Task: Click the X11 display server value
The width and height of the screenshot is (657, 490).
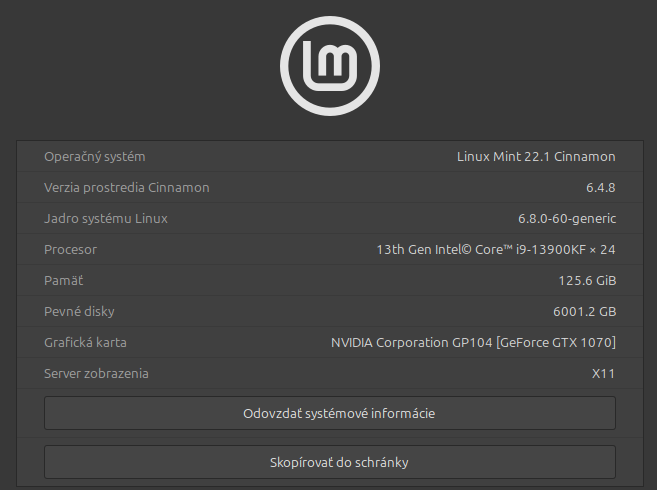Action: click(x=603, y=373)
